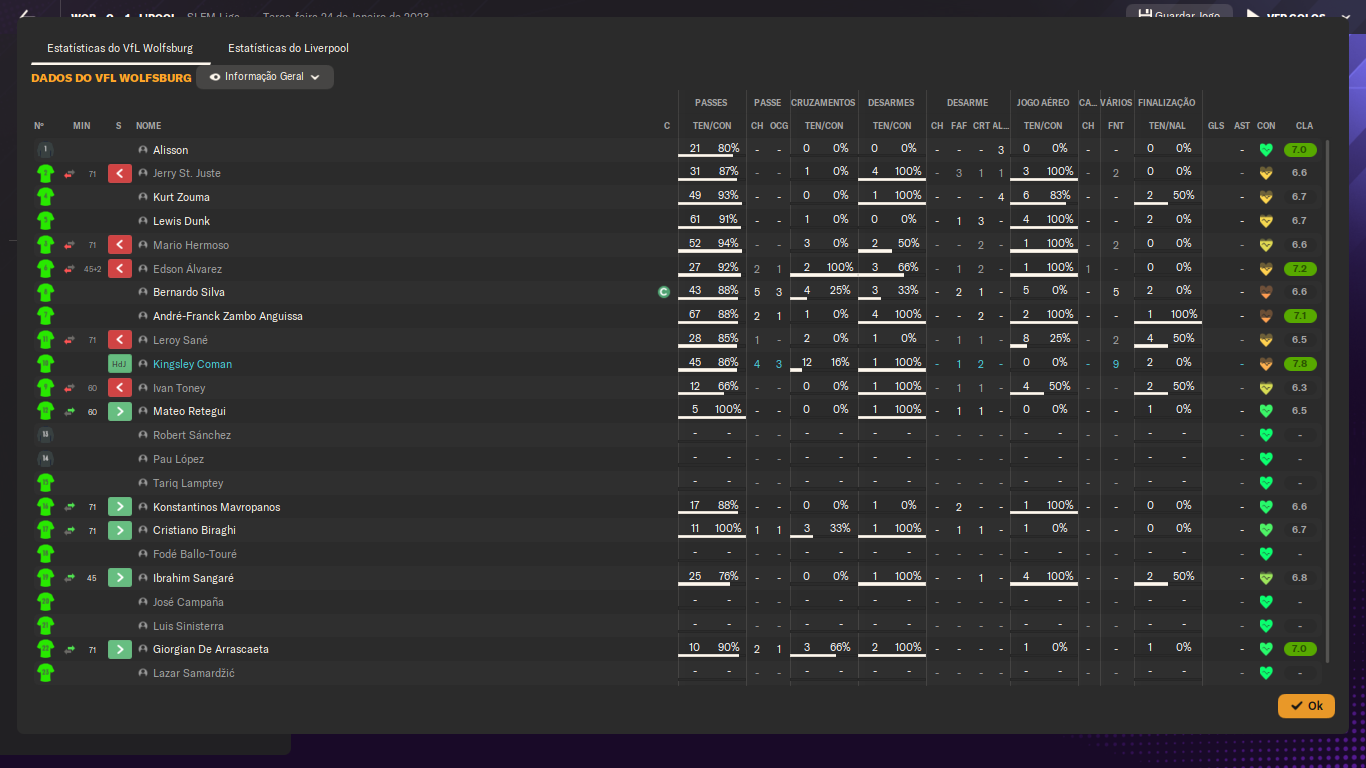
Task: Click Lewis Dunk's 91% pass completion cell
Action: [728, 219]
